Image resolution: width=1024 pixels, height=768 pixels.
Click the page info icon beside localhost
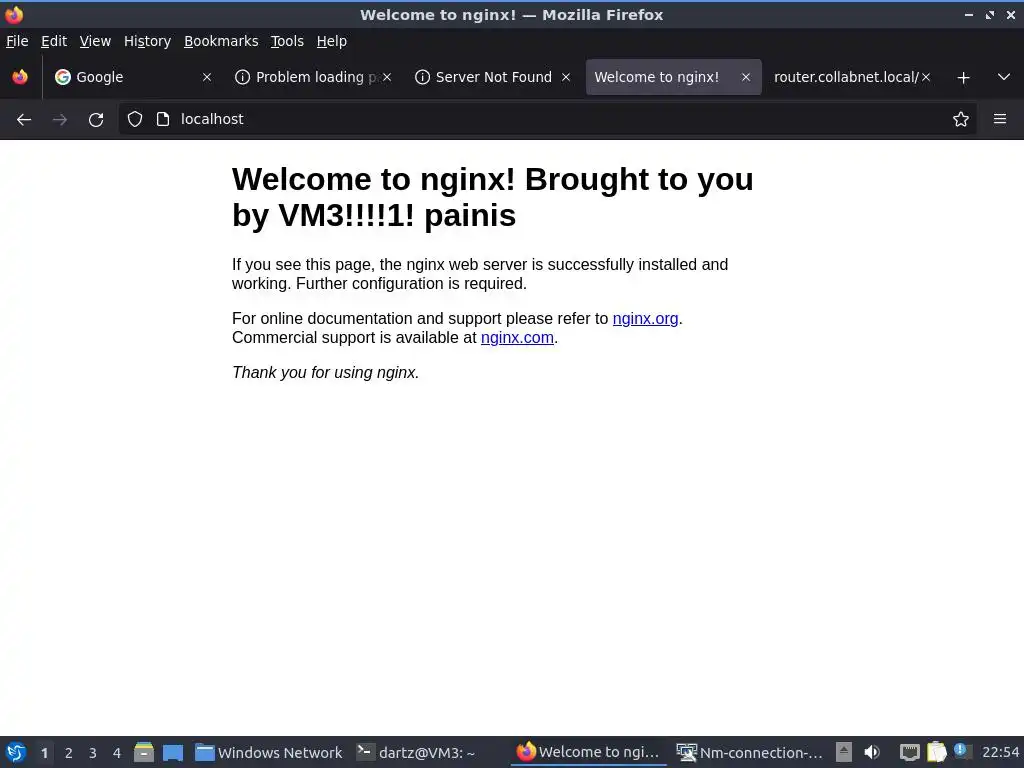pos(163,119)
